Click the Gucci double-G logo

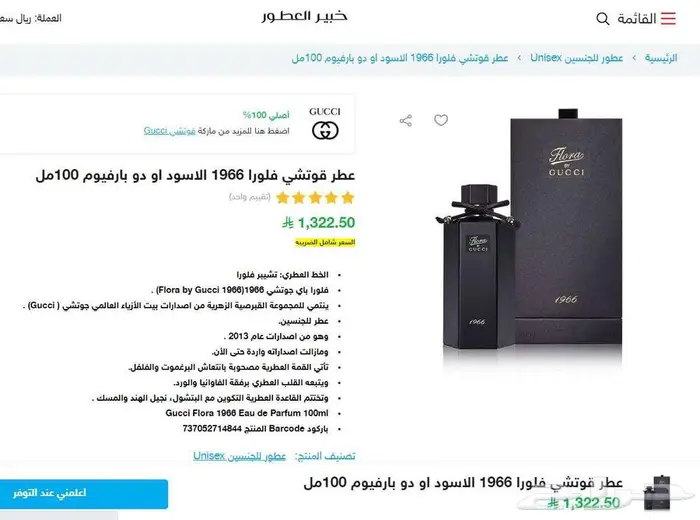click(325, 131)
